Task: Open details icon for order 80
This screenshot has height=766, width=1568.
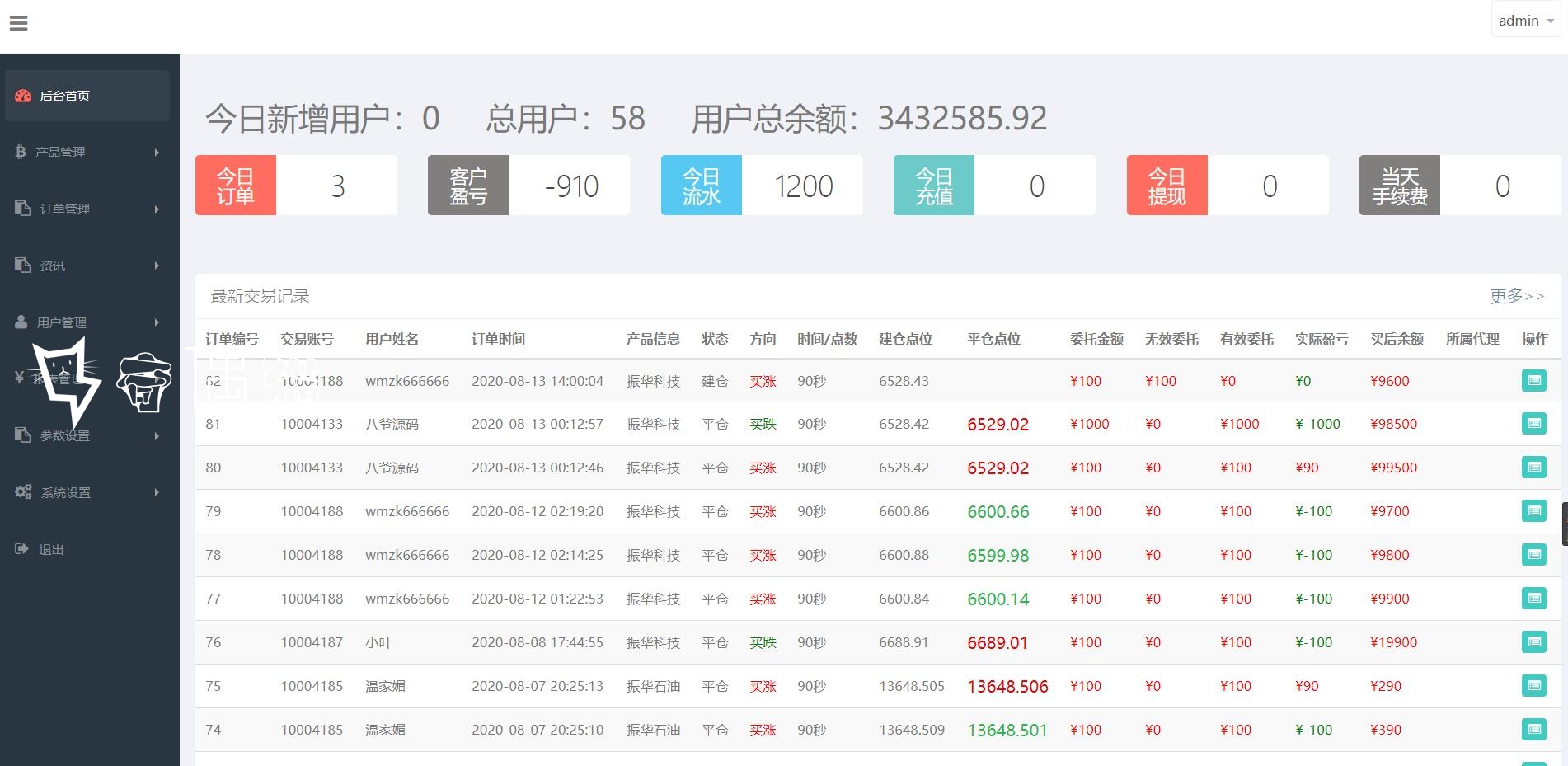Action: pos(1534,467)
